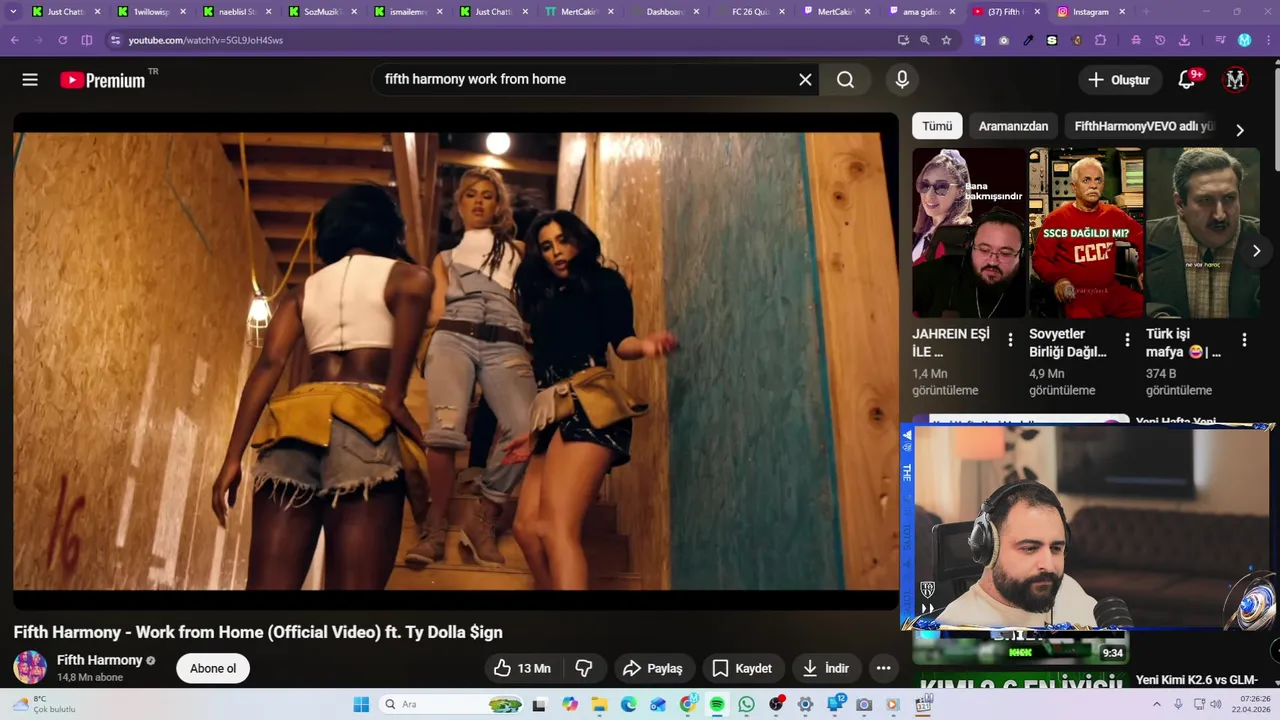Show next shorts with the right chevron

click(1257, 251)
